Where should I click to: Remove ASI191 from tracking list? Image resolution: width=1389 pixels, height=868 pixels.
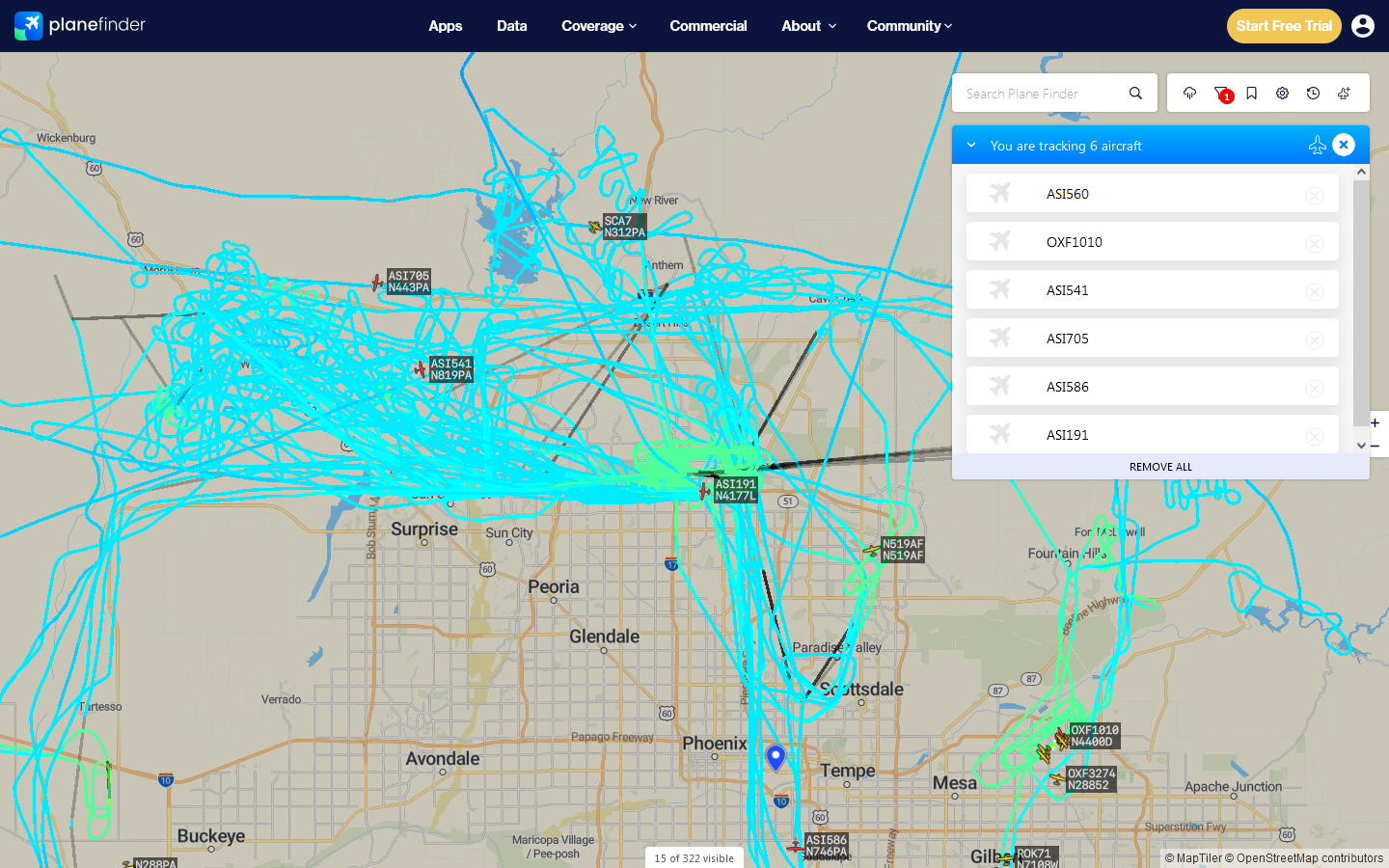tap(1315, 436)
